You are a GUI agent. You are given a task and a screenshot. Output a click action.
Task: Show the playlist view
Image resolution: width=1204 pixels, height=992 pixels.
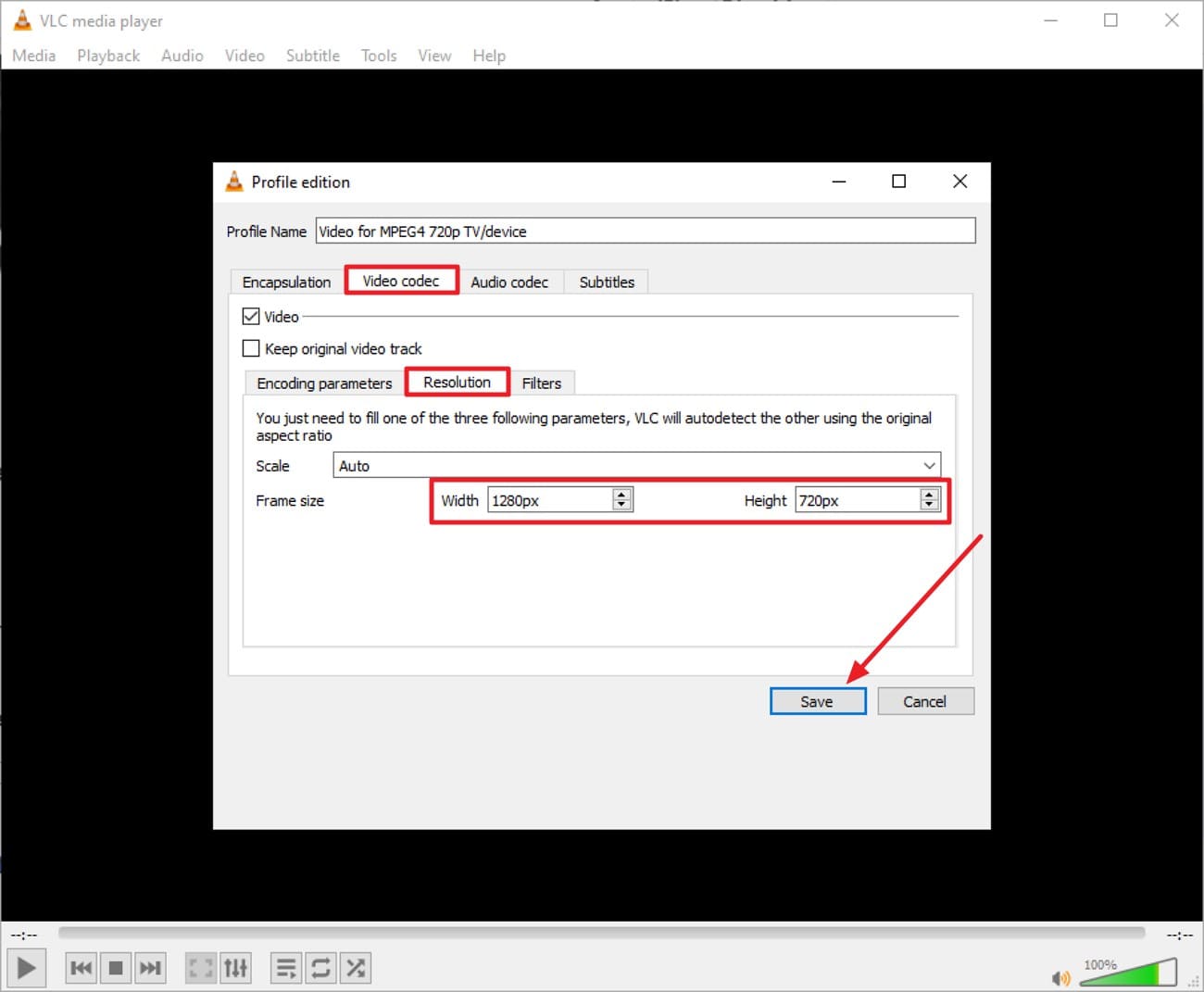[285, 967]
